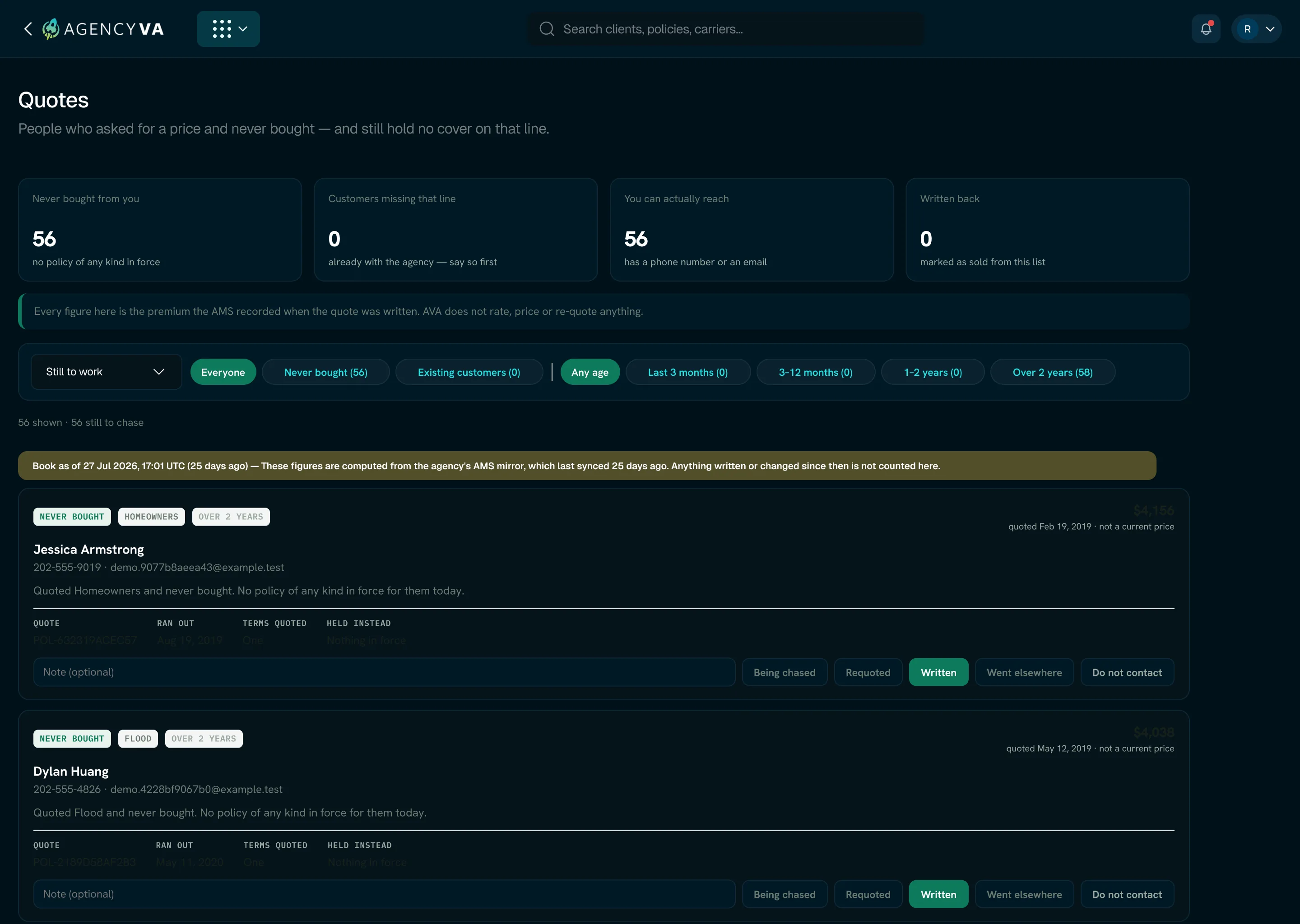This screenshot has width=1300, height=924.
Task: Click the R user avatar
Action: [1247, 29]
